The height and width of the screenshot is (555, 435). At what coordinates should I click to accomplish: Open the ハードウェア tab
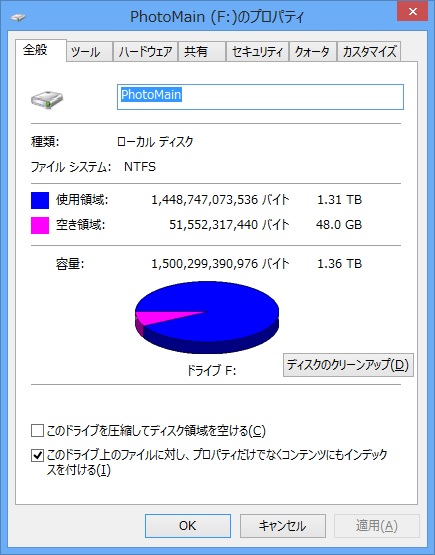[145, 52]
